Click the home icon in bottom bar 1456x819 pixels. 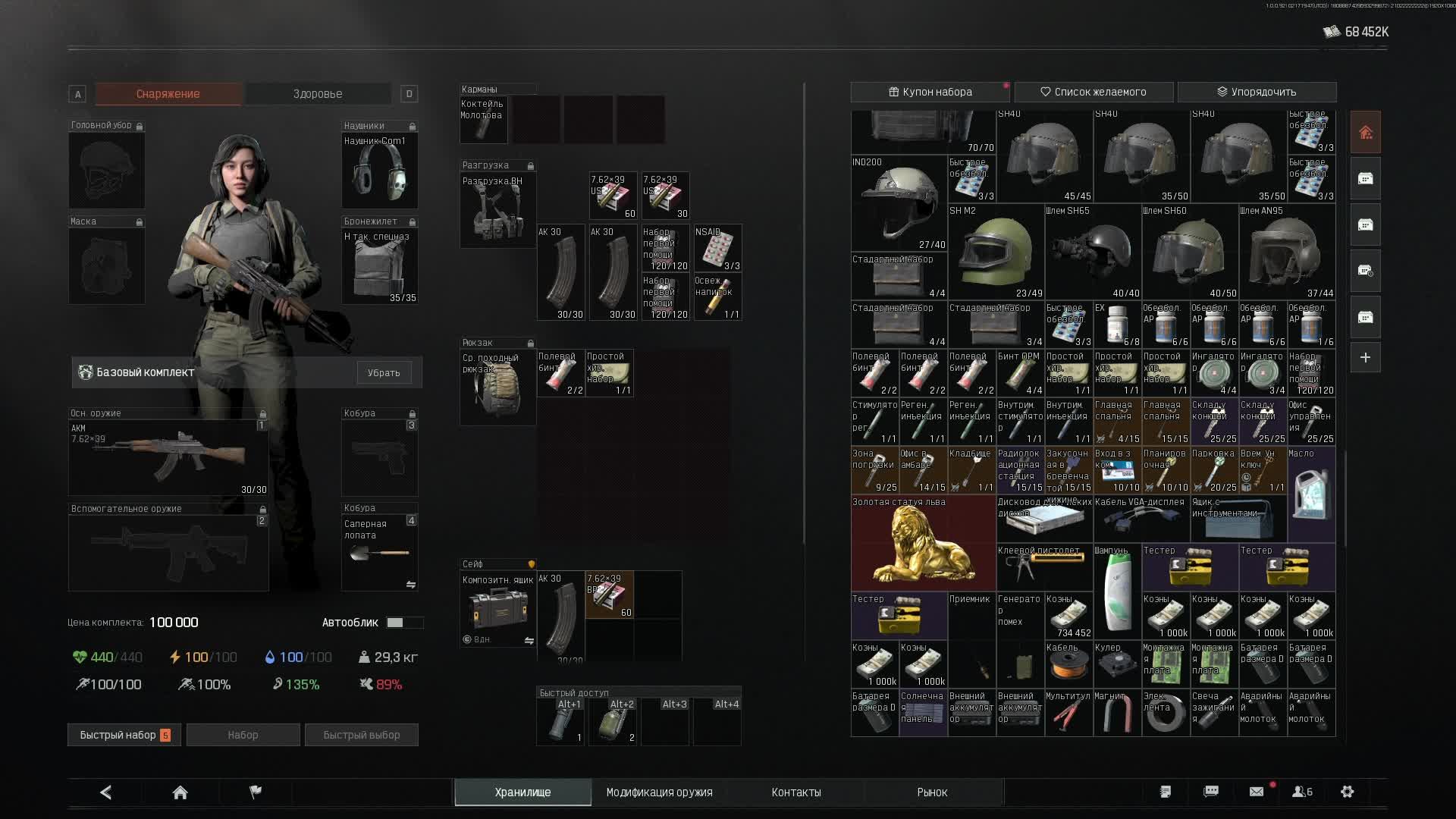click(180, 792)
